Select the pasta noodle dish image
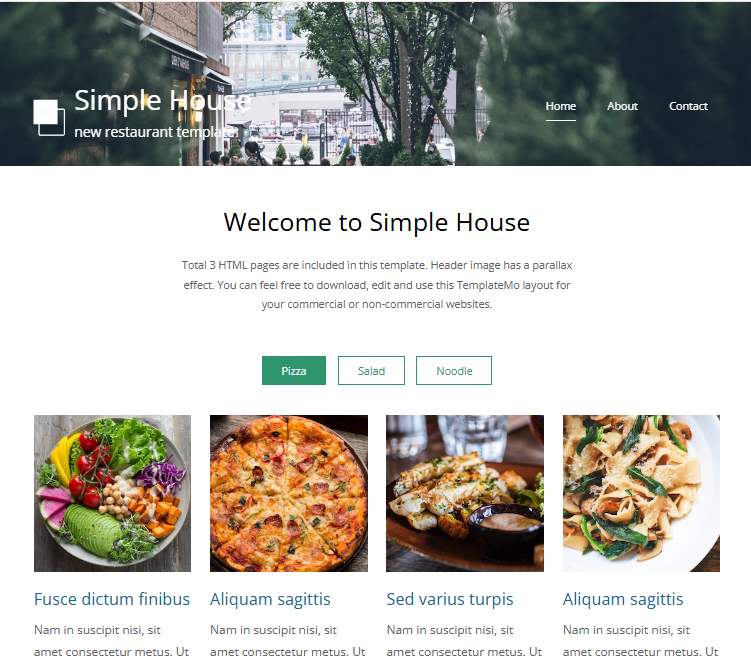 click(x=641, y=493)
